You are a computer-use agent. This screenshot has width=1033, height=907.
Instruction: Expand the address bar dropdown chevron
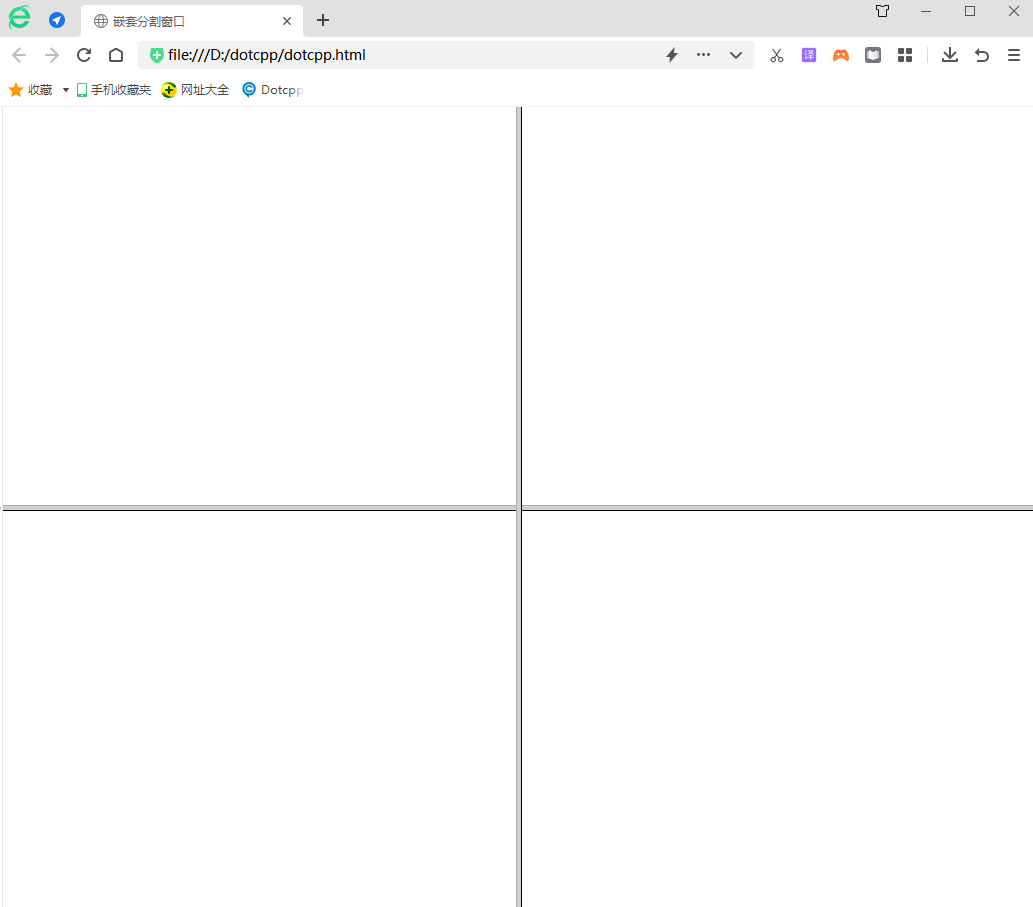pyautogui.click(x=736, y=55)
